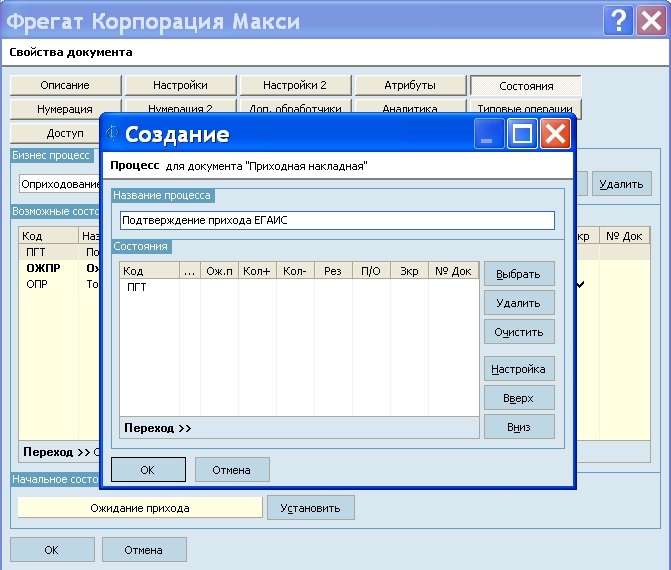Maximize the Создание dialog

pyautogui.click(x=522, y=134)
